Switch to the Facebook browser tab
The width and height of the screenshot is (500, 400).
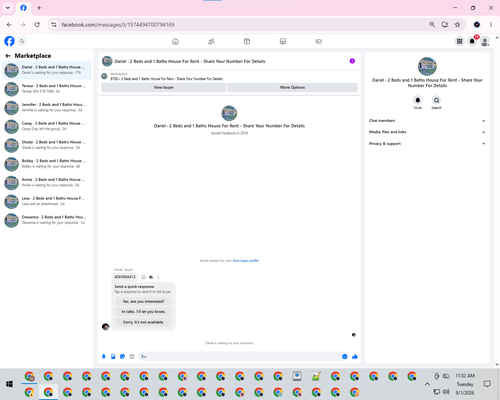23,8
